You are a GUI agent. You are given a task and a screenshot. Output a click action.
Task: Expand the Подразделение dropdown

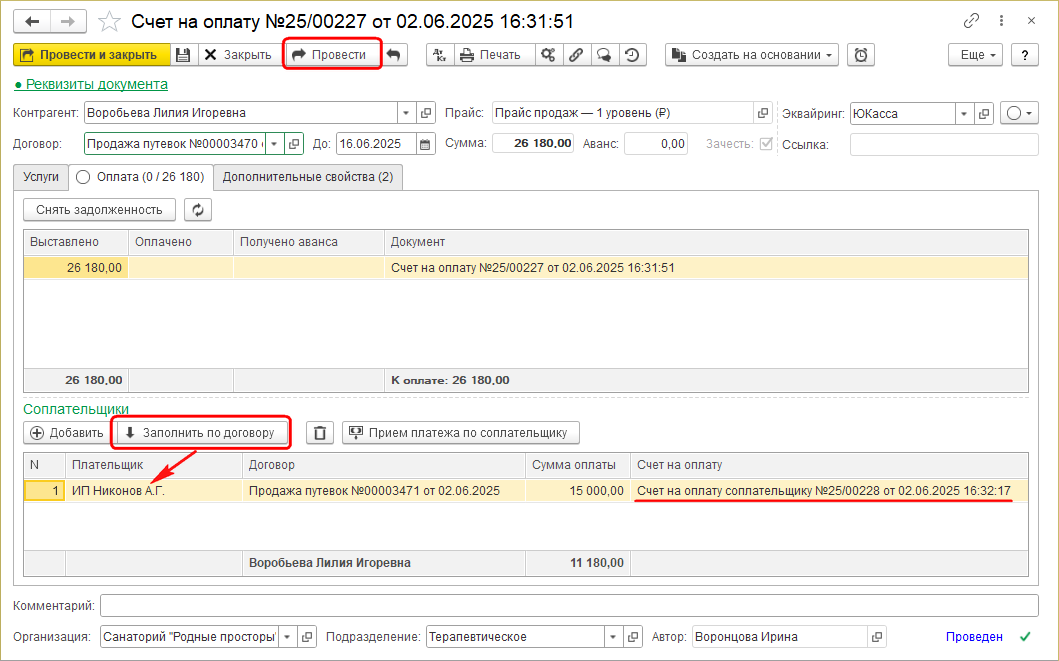tap(611, 637)
